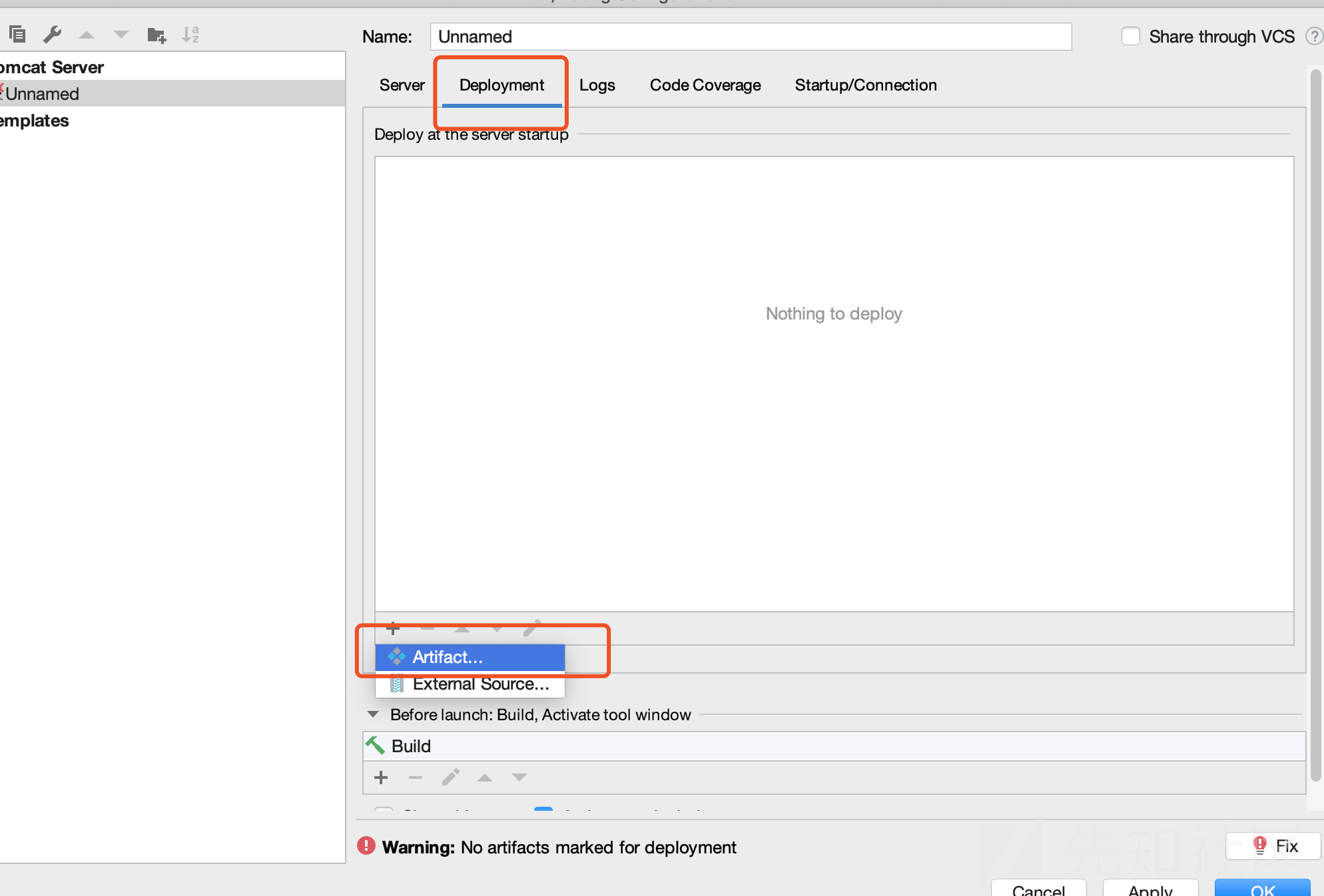Select the Tomcat Server tree node

[172, 67]
